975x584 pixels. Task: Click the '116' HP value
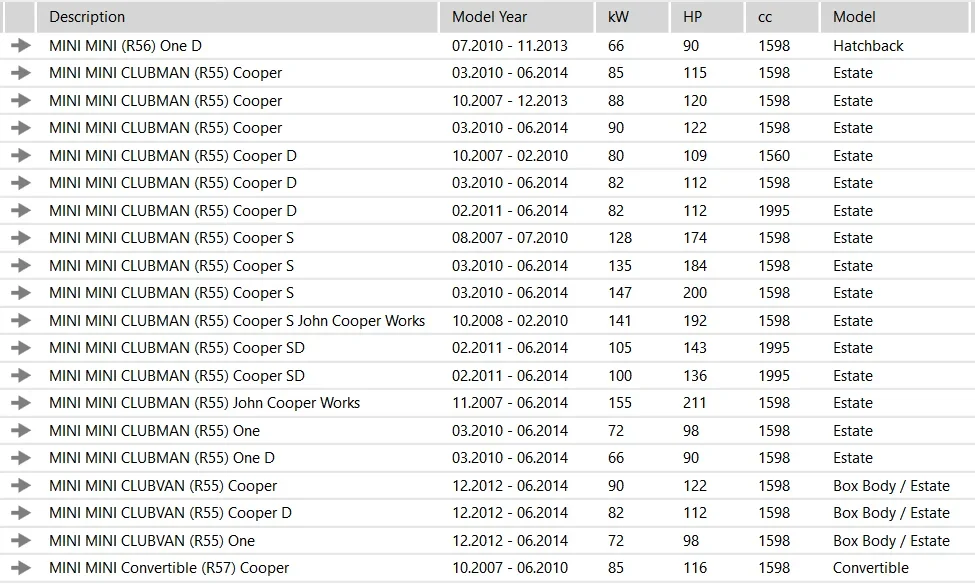point(695,568)
